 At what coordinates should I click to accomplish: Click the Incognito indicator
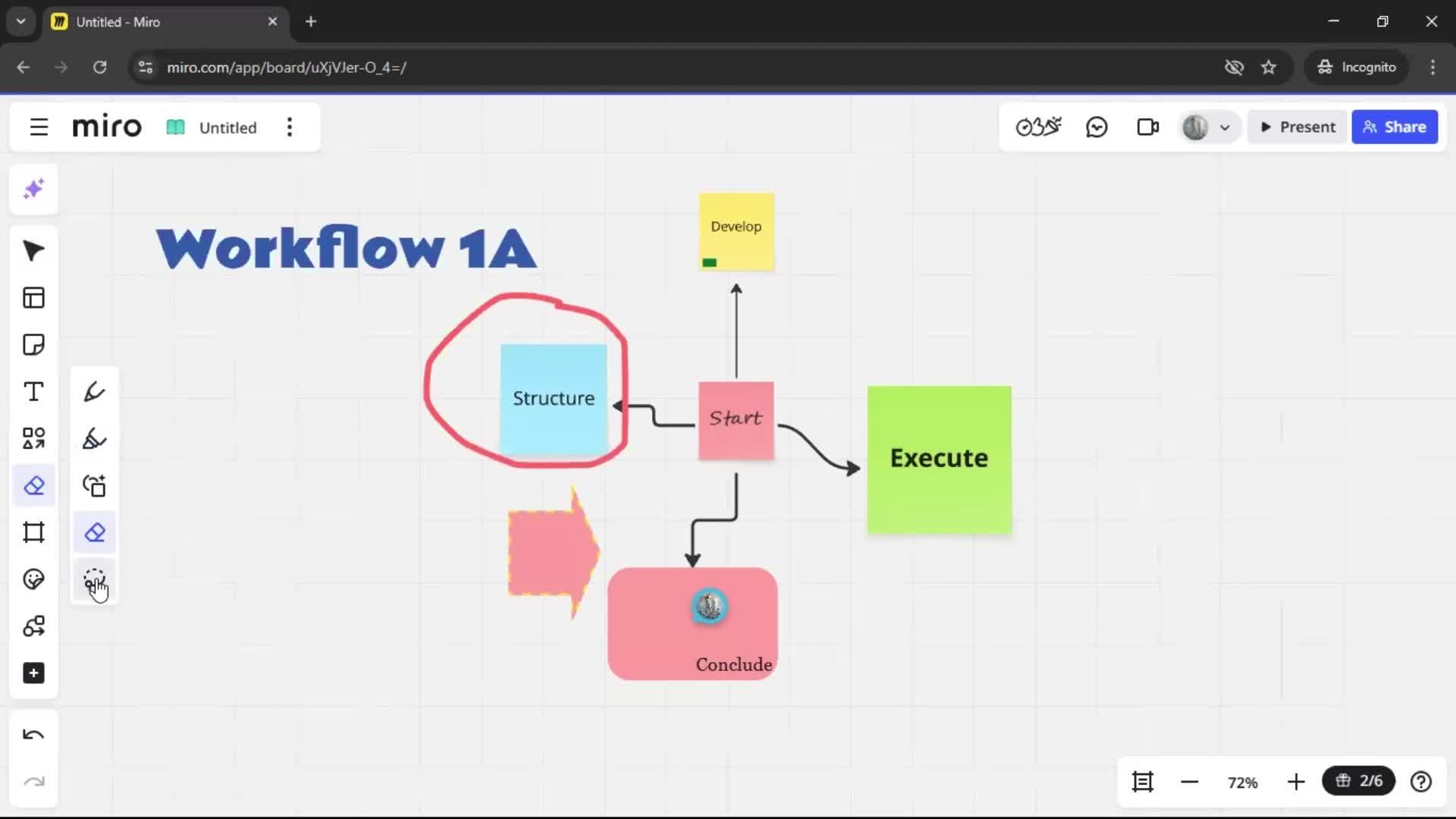click(1357, 67)
